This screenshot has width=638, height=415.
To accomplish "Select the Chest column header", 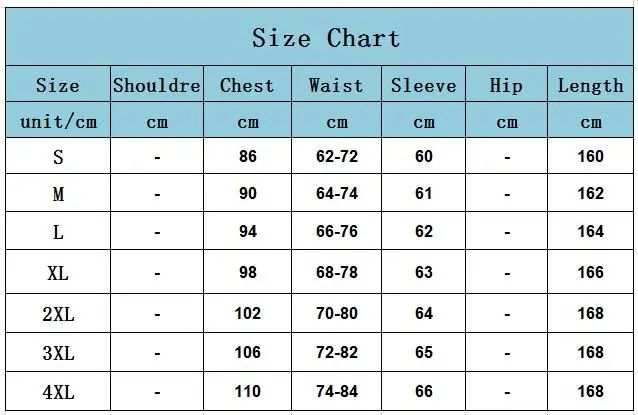I will [x=247, y=85].
